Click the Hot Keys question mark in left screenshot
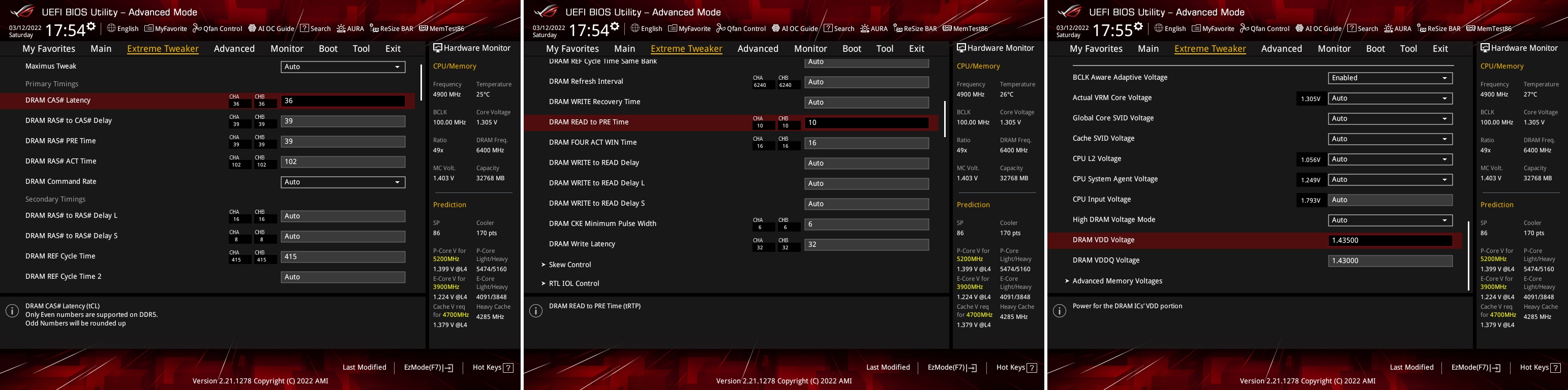 (508, 368)
